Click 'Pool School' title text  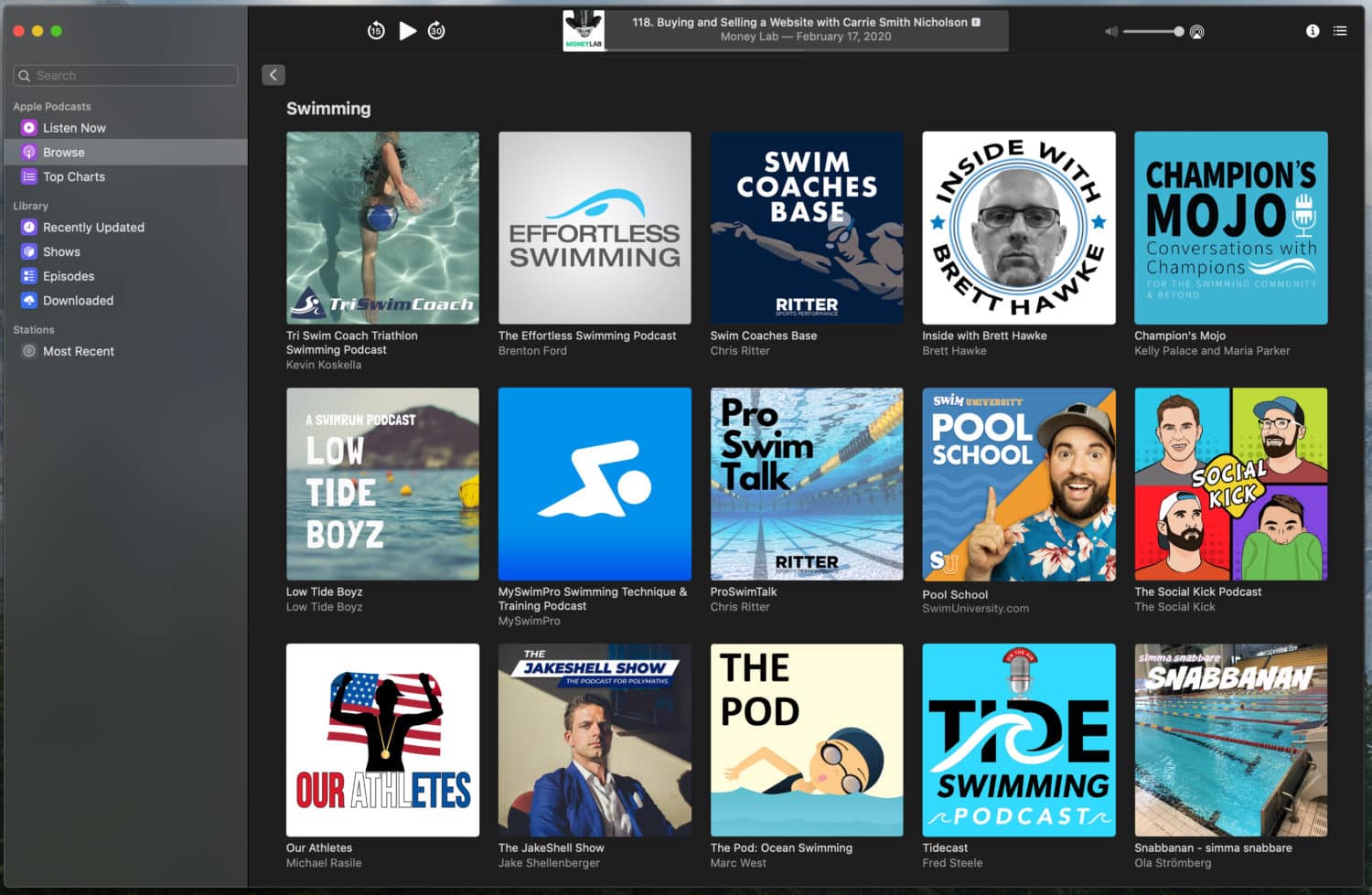955,594
